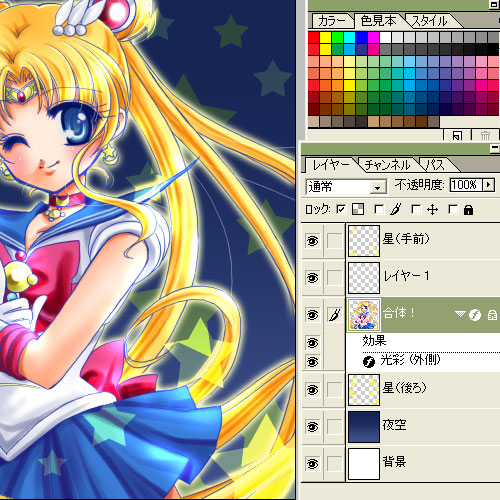The image size is (500, 500).
Task: Click the layer effects f icon on 合体！ layer
Action: pyautogui.click(x=475, y=315)
